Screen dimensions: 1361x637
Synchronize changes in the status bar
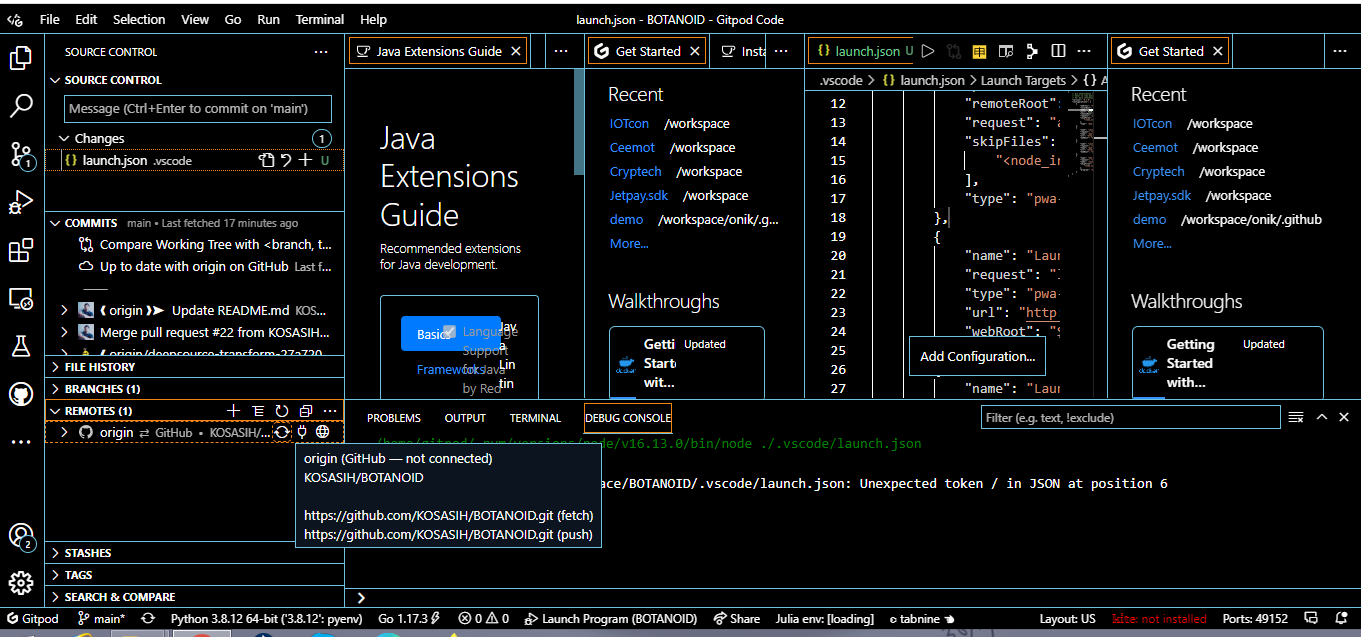(x=148, y=619)
